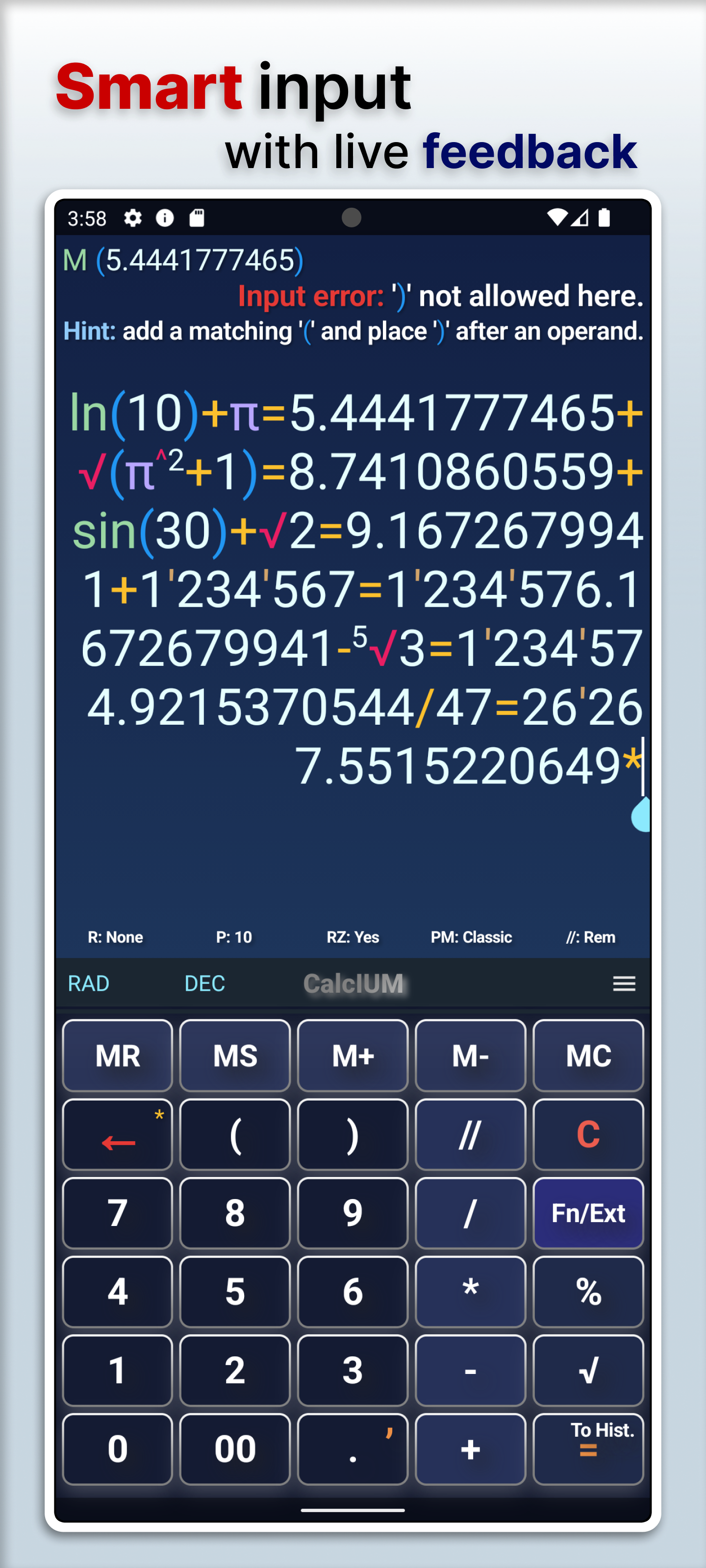Toggle the RAD angle mode
The width and height of the screenshot is (706, 1568).
pyautogui.click(x=88, y=983)
